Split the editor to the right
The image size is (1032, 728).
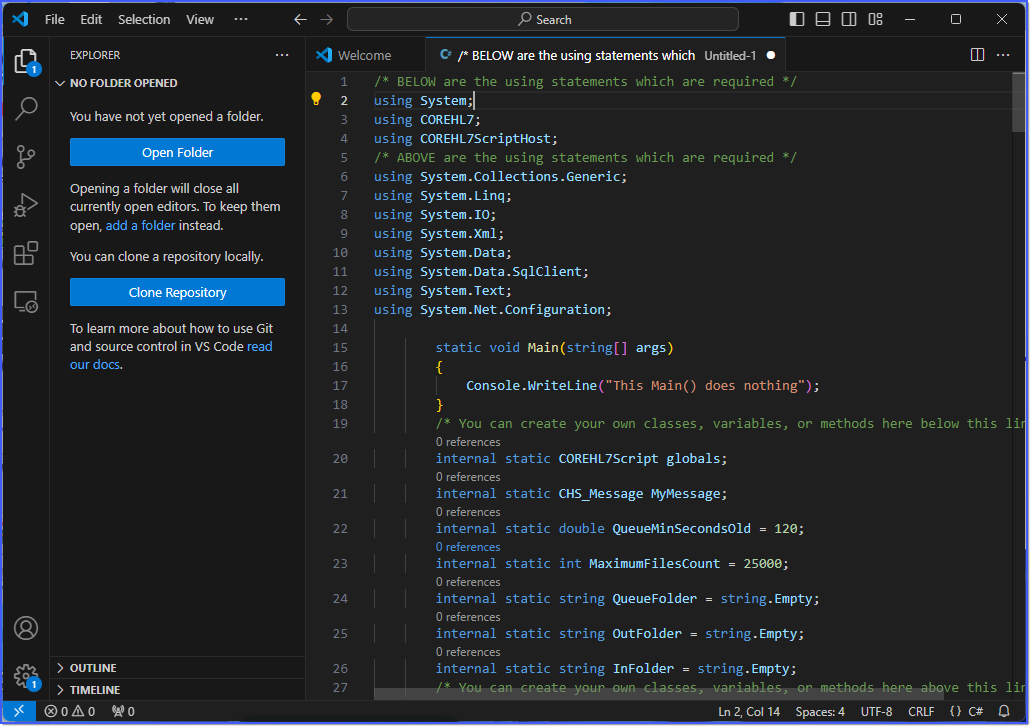pos(978,55)
